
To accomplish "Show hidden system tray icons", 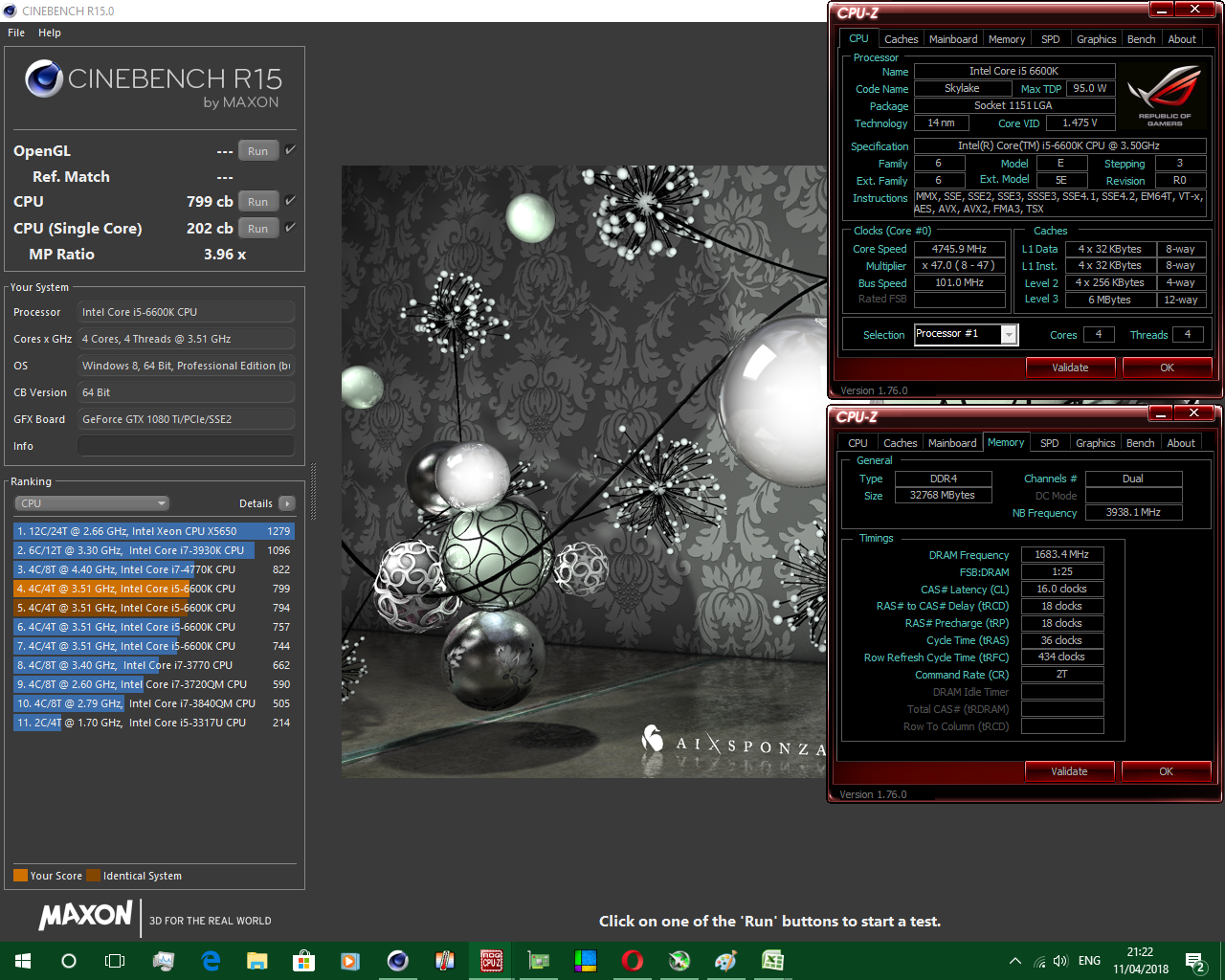I will tap(1014, 960).
